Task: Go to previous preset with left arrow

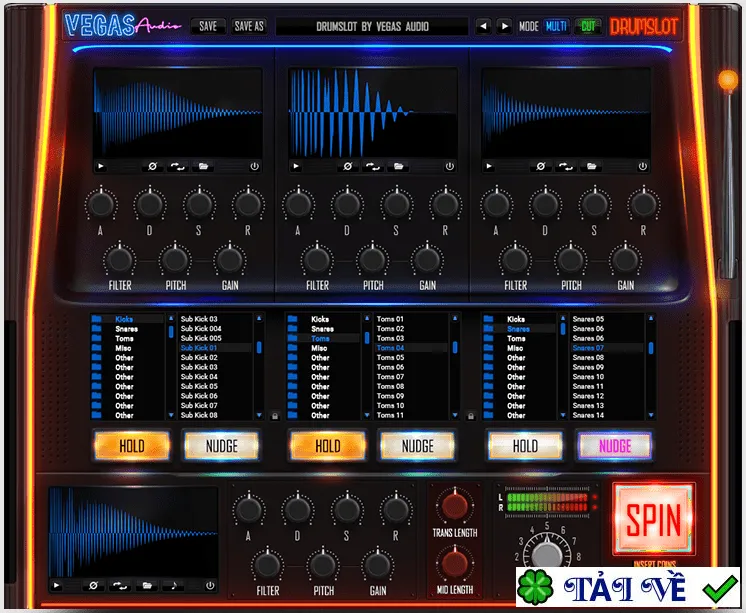Action: click(x=483, y=26)
